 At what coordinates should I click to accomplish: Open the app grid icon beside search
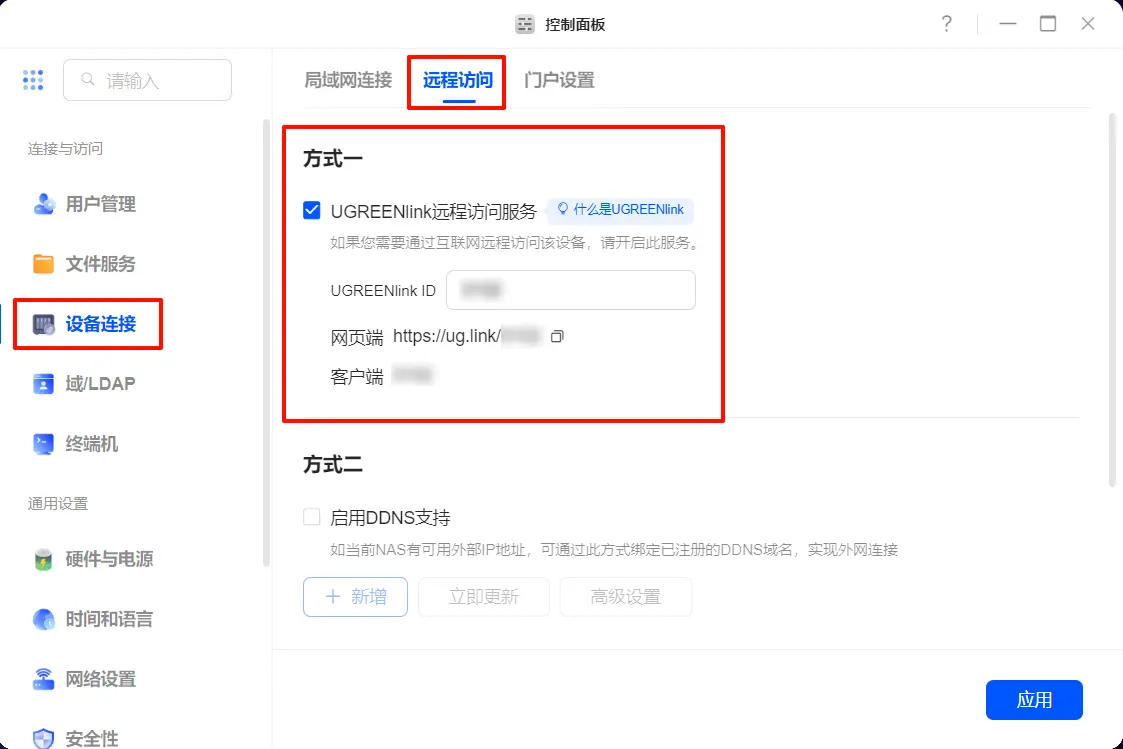tap(33, 80)
